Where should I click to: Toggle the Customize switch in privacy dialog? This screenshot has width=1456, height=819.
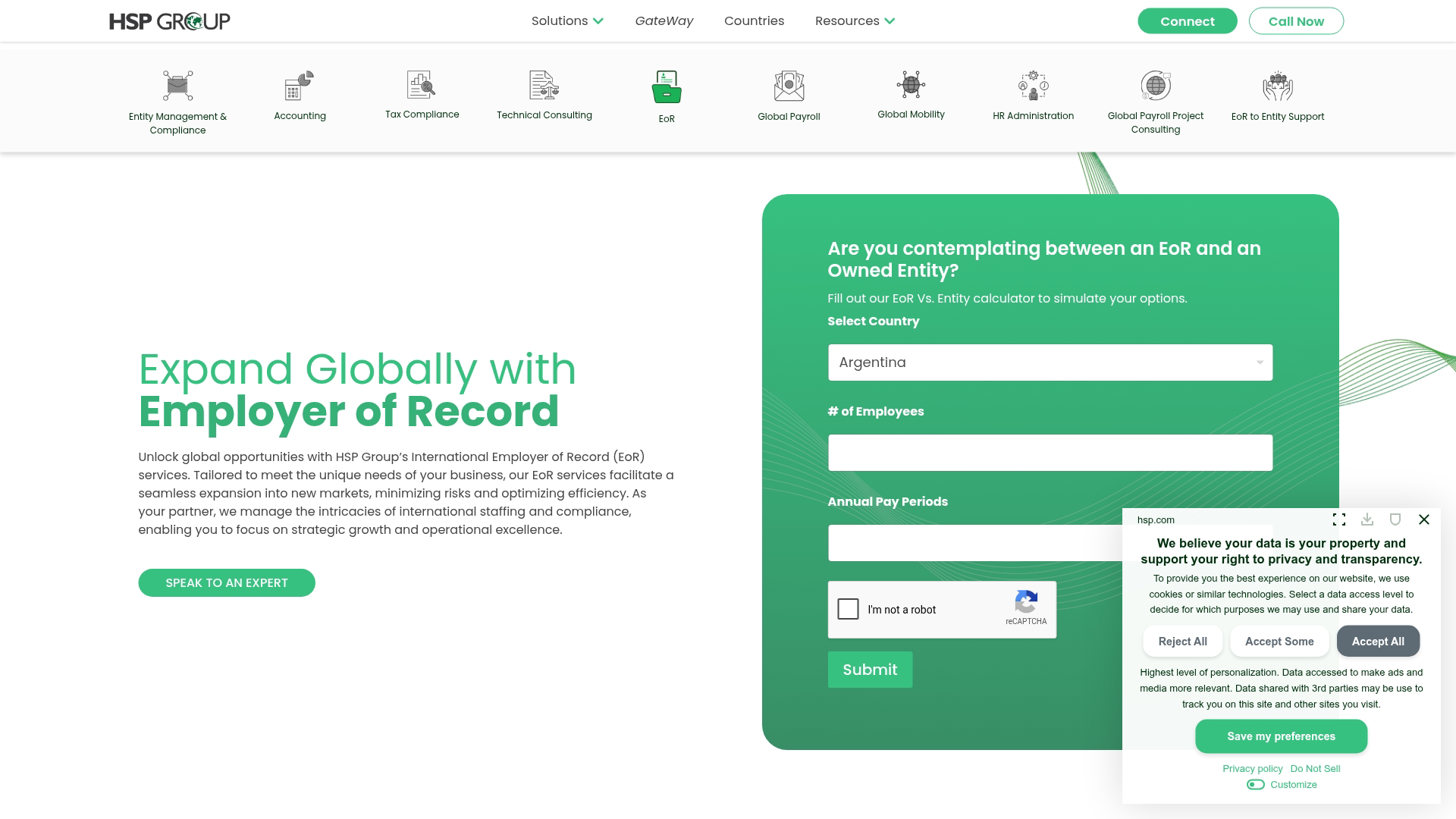point(1256,784)
